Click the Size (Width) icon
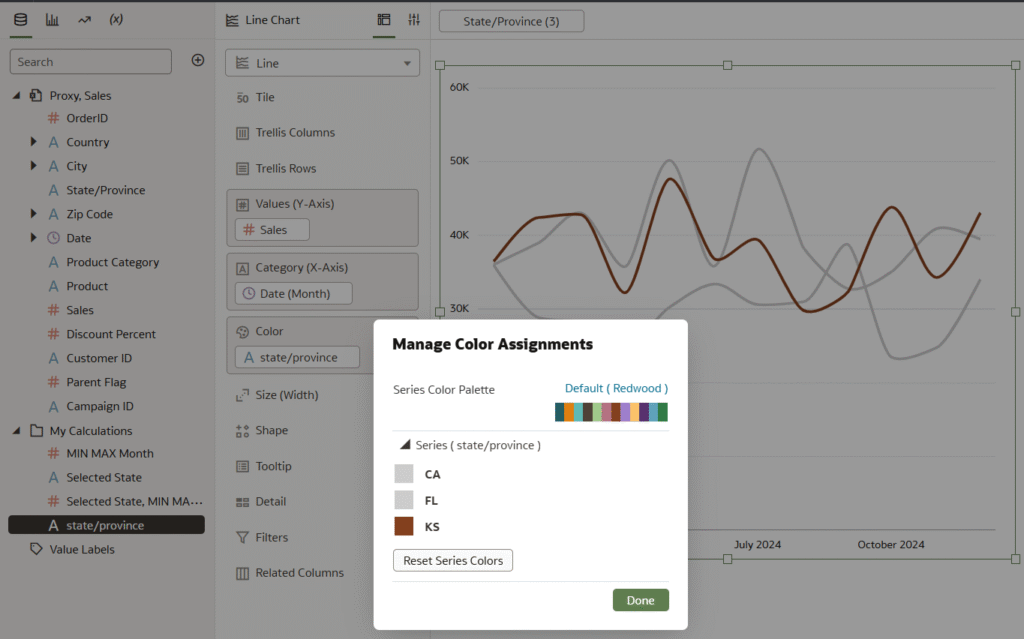 (242, 395)
